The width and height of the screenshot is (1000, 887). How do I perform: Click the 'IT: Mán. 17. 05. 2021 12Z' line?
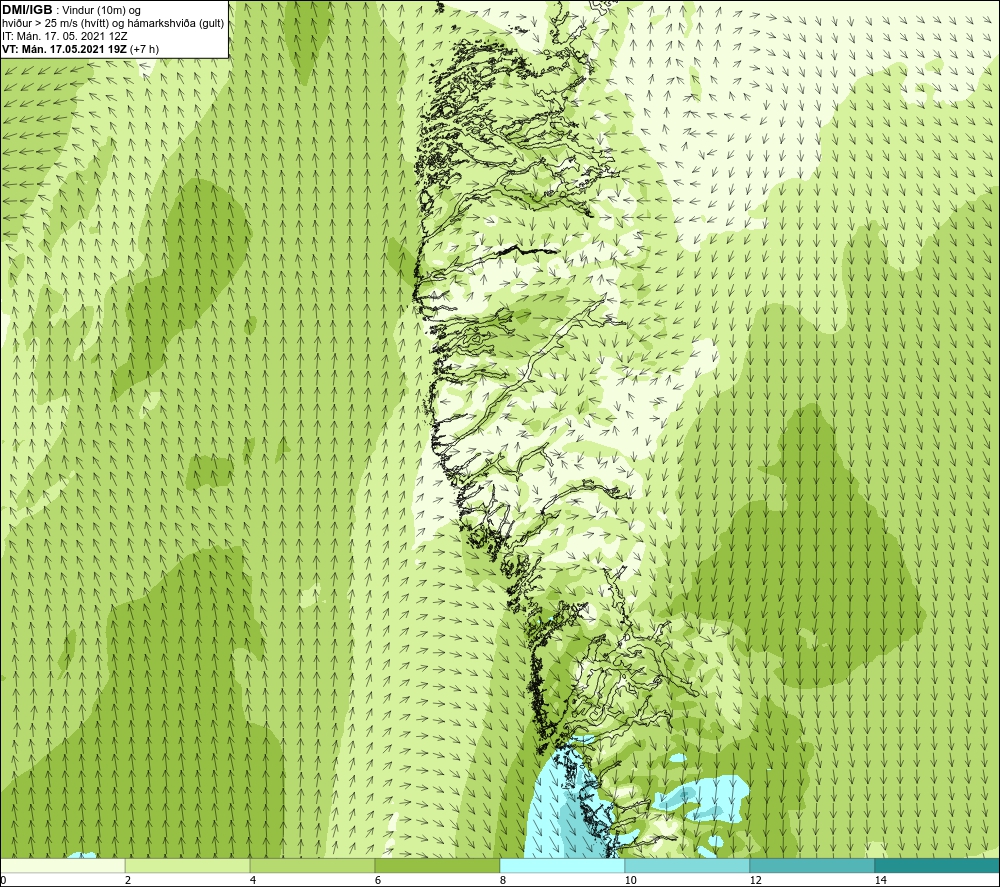point(64,36)
